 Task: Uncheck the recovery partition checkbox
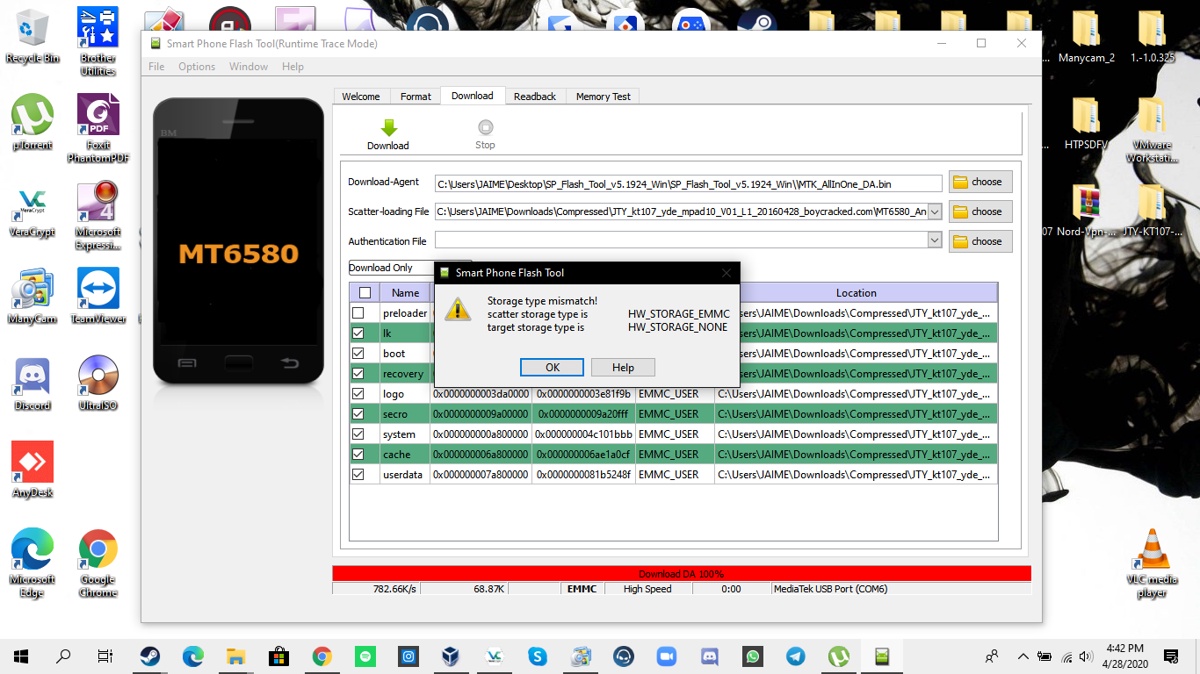point(358,373)
